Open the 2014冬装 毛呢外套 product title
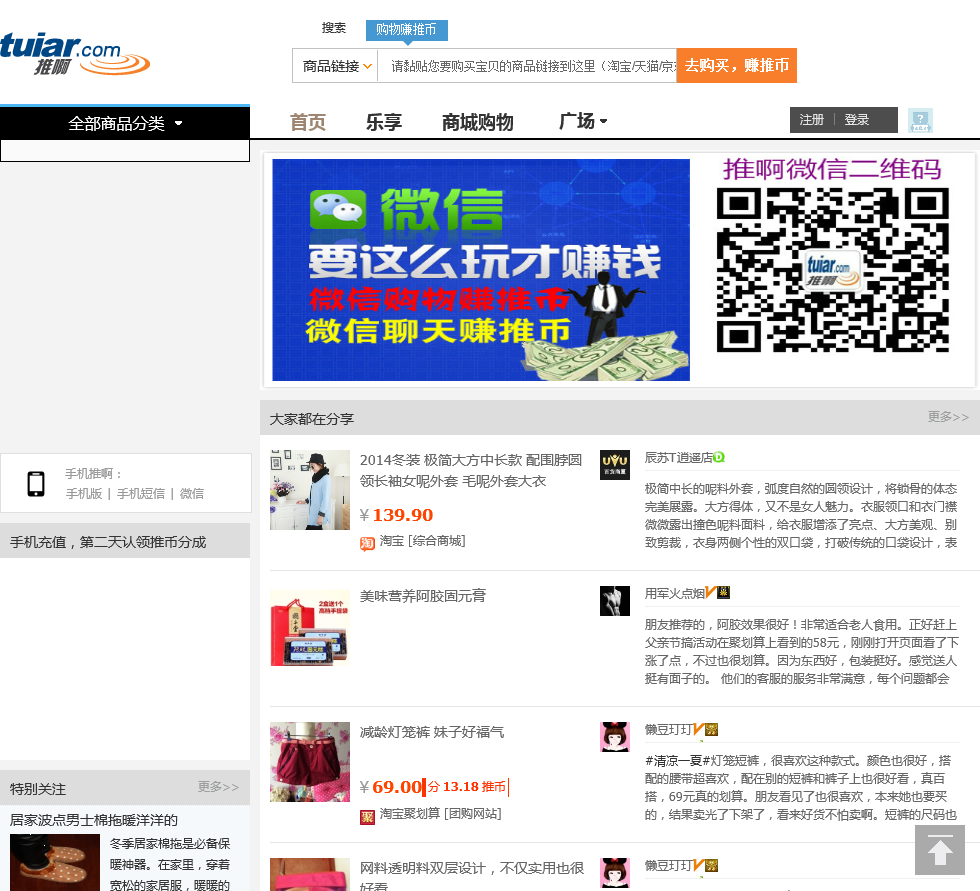The height and width of the screenshot is (891, 980). point(471,470)
